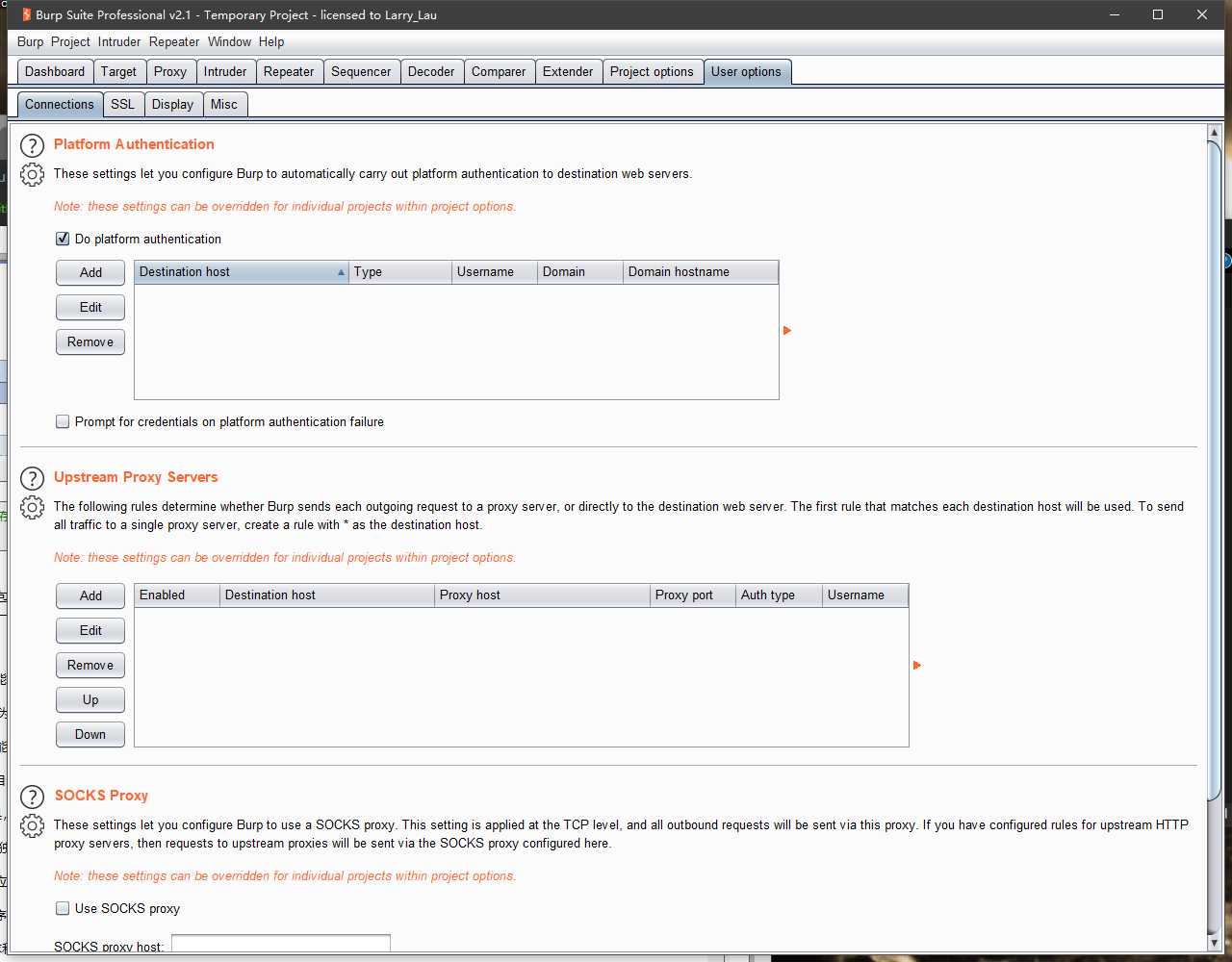Click Edit in Upstream Proxy Servers
This screenshot has height=962, width=1232.
(x=90, y=630)
